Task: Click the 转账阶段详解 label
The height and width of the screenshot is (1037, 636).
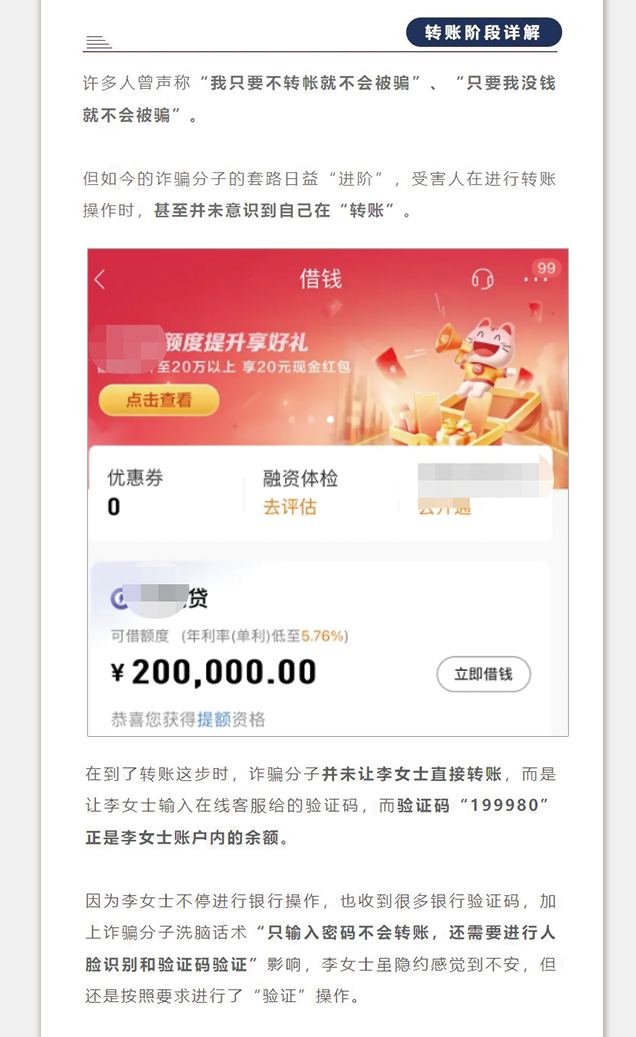Action: coord(483,32)
